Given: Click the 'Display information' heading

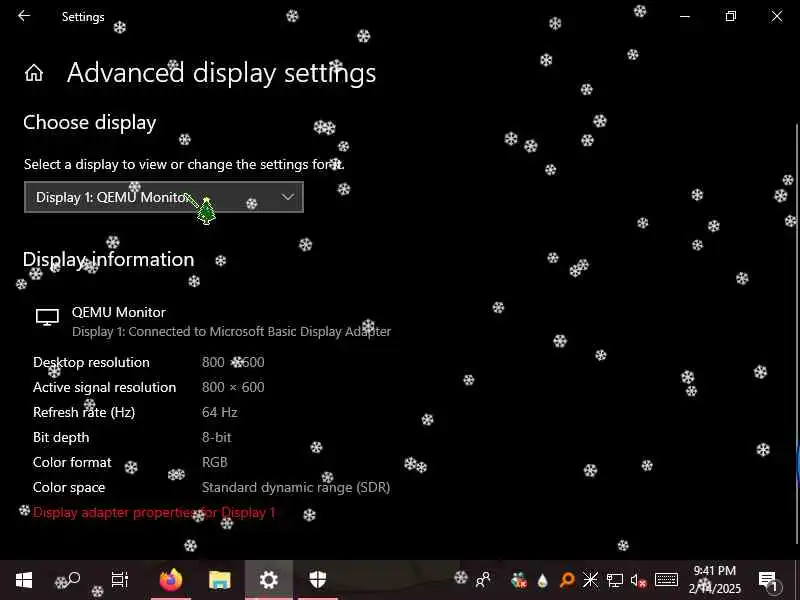Looking at the screenshot, I should click(x=109, y=260).
